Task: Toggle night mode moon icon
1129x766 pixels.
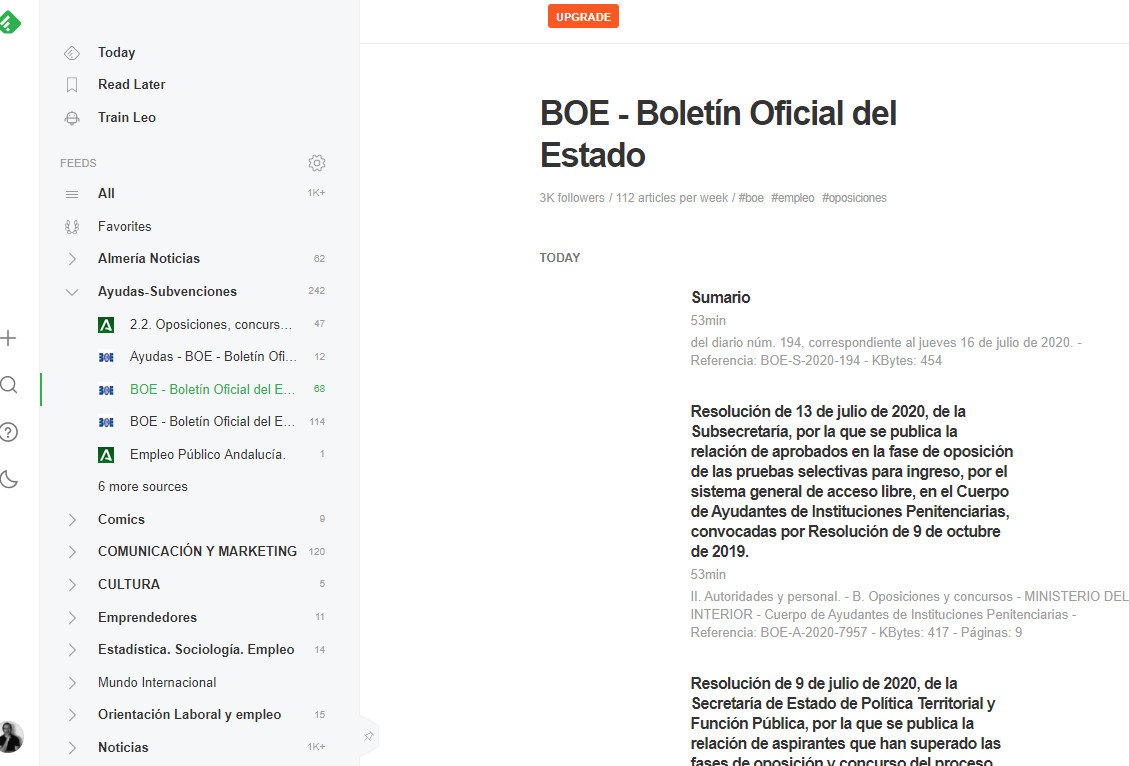Action: (x=9, y=479)
